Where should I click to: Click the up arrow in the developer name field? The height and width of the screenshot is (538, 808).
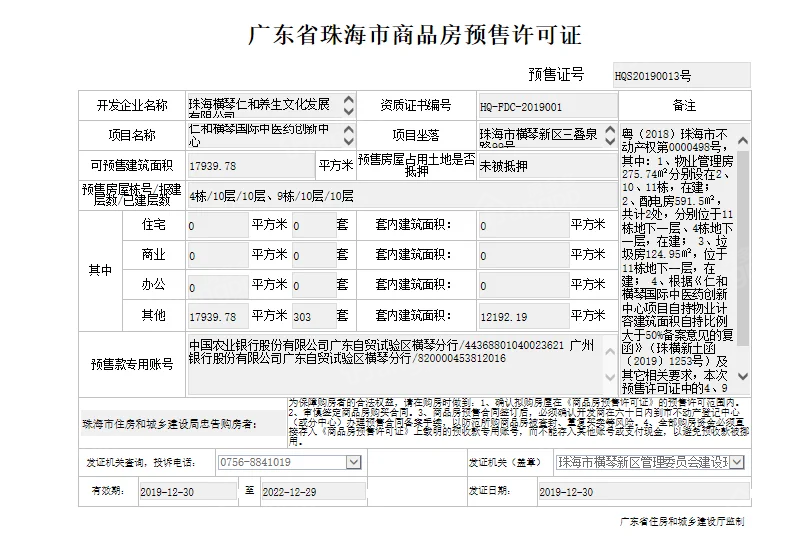[349, 100]
